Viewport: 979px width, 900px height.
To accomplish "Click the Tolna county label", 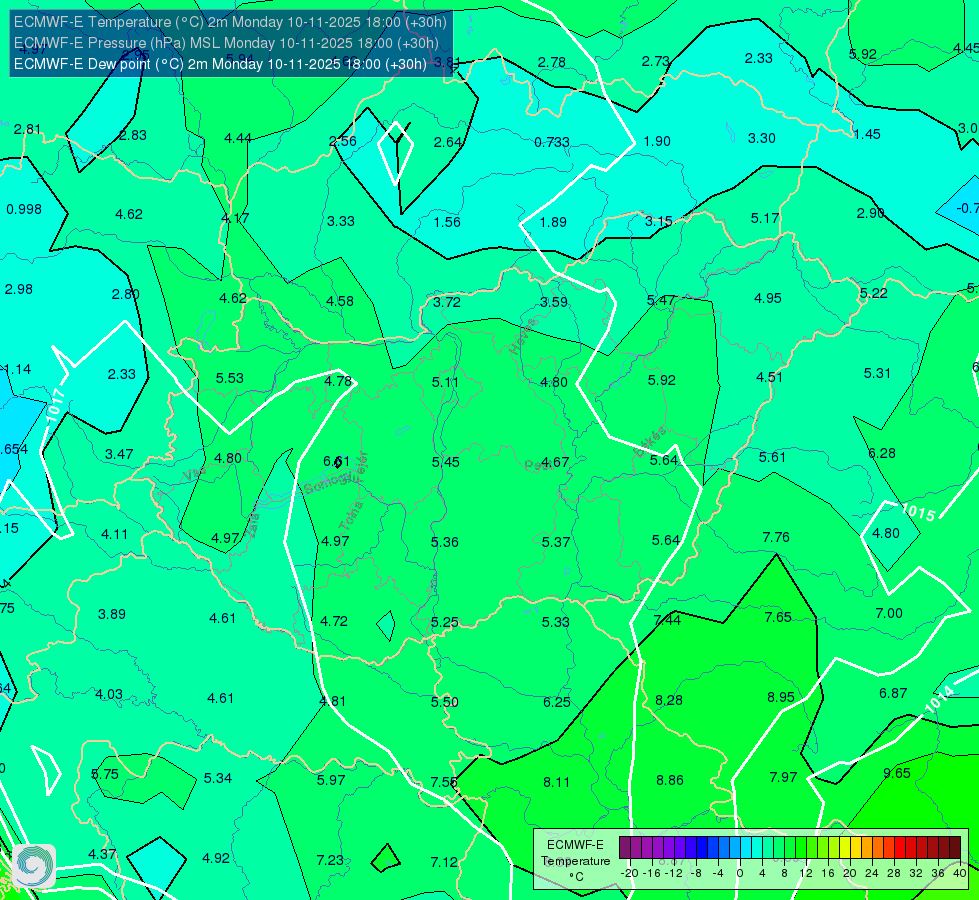I will [351, 516].
